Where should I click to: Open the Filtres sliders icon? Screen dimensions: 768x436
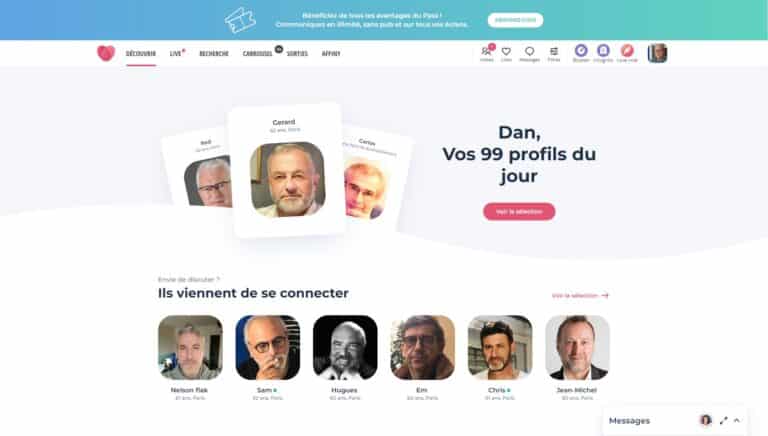pyautogui.click(x=554, y=53)
